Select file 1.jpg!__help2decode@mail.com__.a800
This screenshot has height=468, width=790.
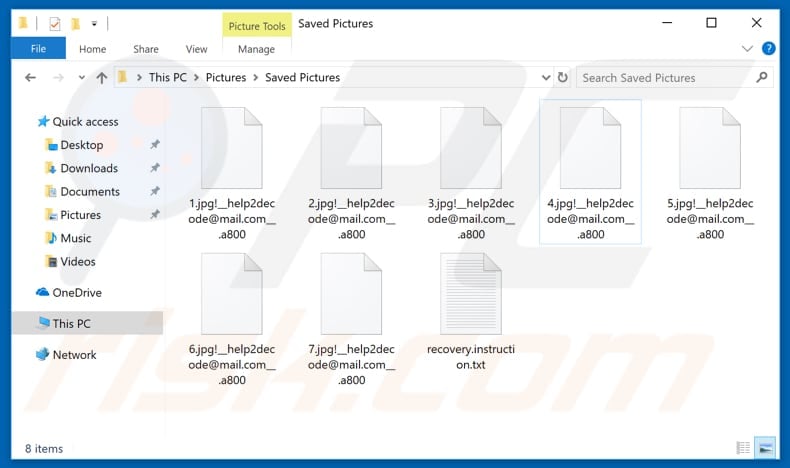pyautogui.click(x=232, y=173)
